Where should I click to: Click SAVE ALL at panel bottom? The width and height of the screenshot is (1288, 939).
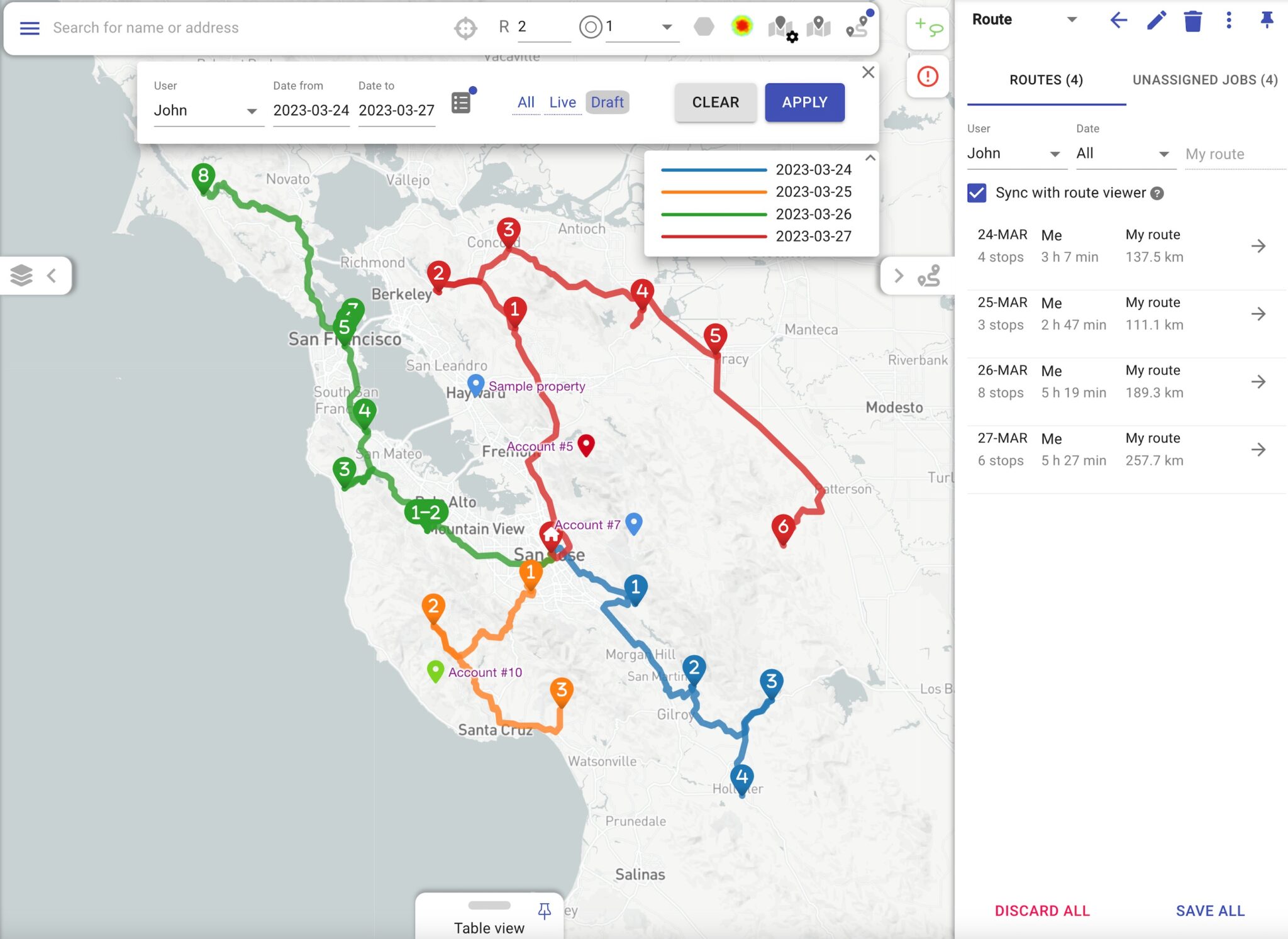click(x=1209, y=910)
